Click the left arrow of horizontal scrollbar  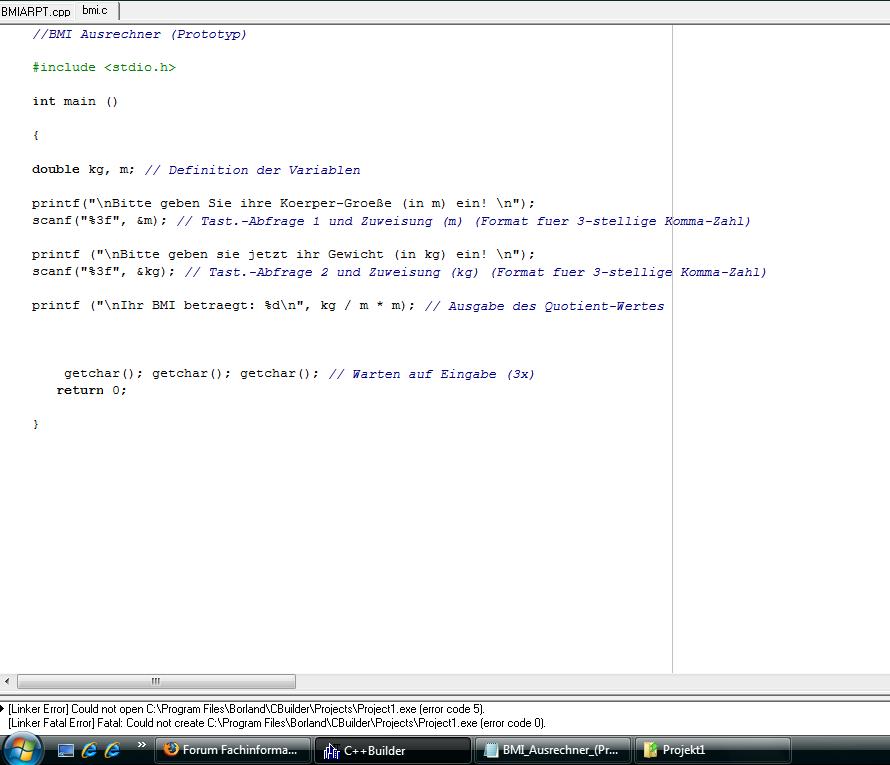pos(7,681)
